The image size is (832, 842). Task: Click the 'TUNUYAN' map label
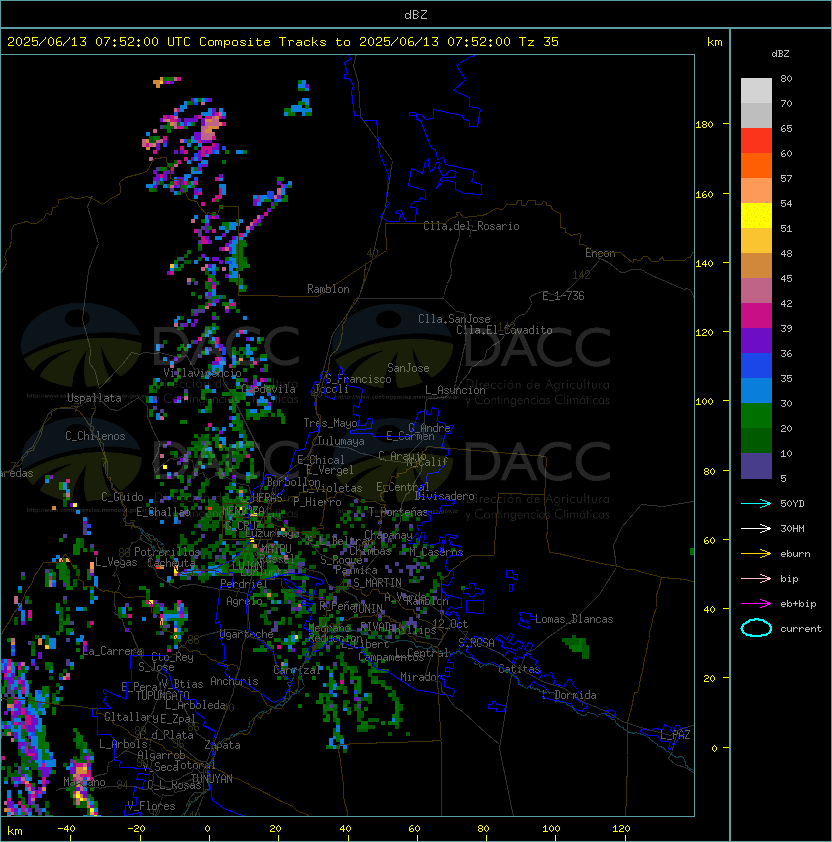pyautogui.click(x=212, y=778)
